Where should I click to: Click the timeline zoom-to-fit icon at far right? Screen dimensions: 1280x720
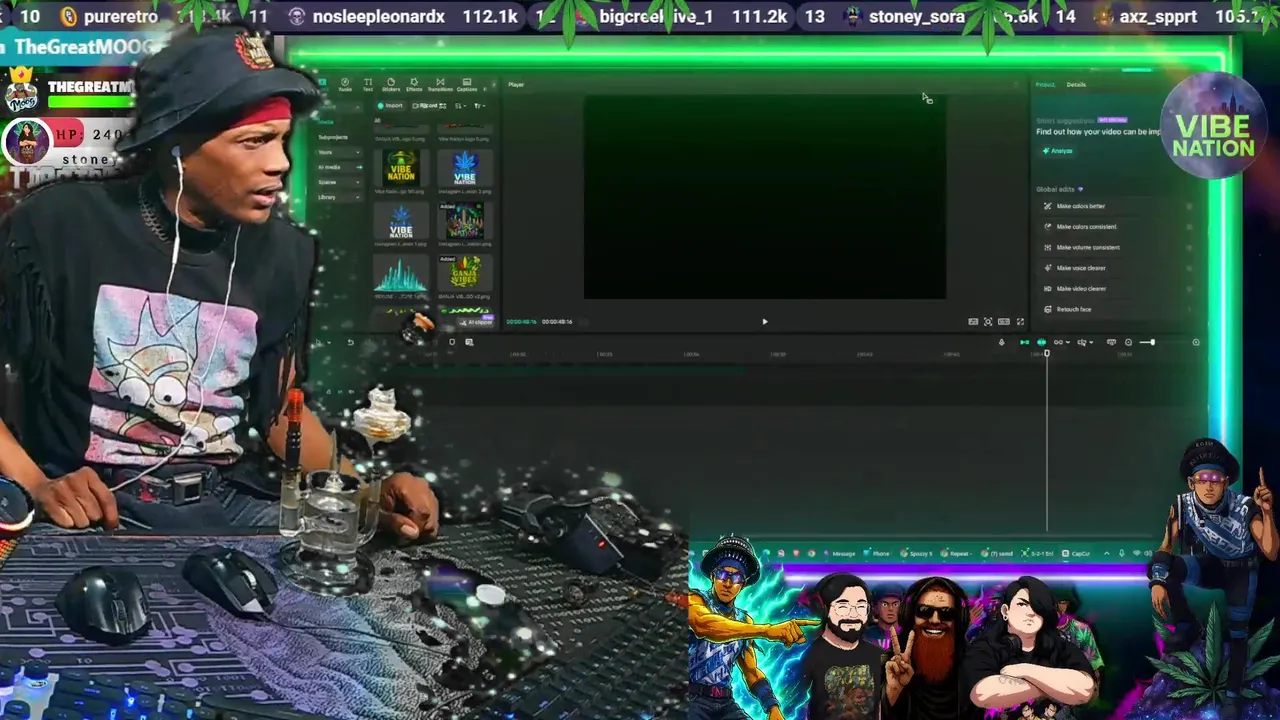[x=1196, y=342]
